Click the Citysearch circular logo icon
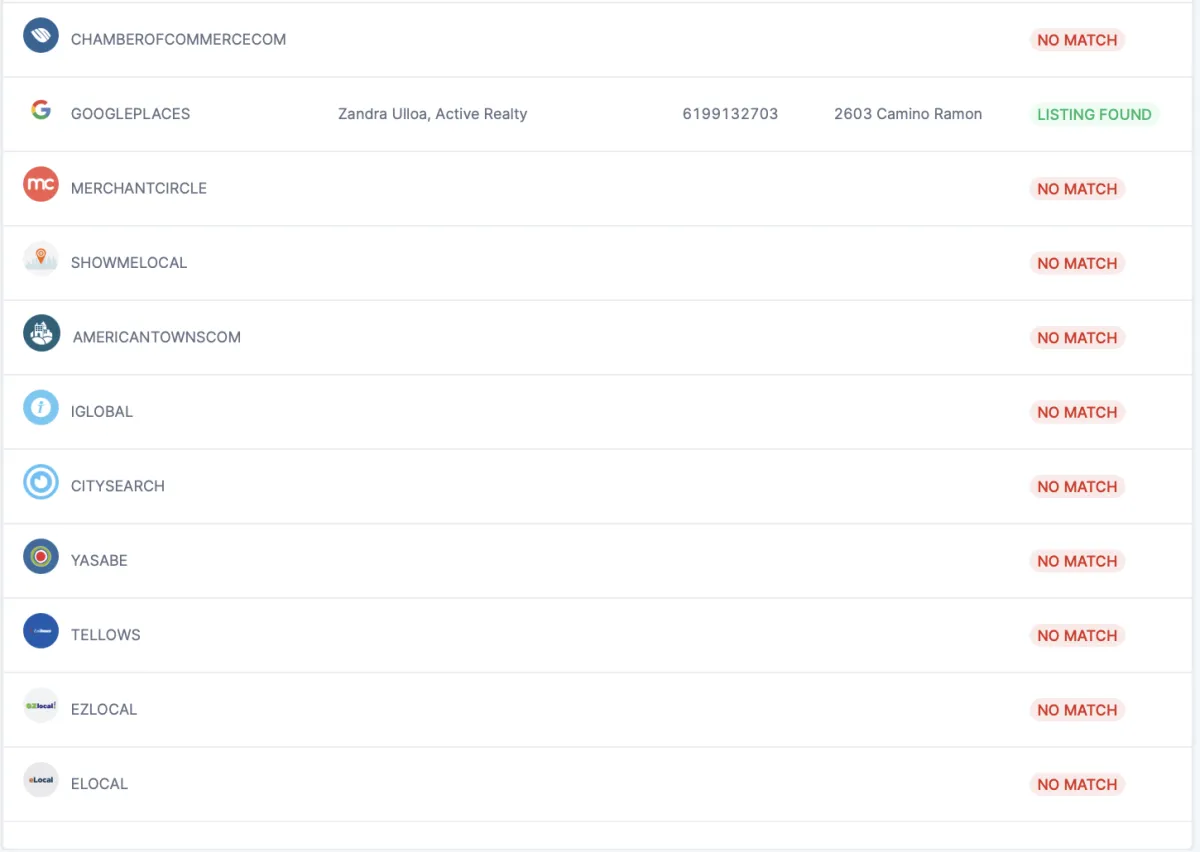 point(41,482)
